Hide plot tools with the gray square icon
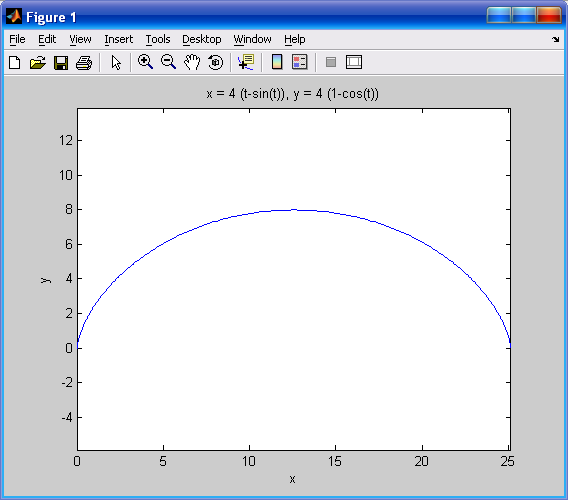Image resolution: width=568 pixels, height=500 pixels. [x=331, y=62]
